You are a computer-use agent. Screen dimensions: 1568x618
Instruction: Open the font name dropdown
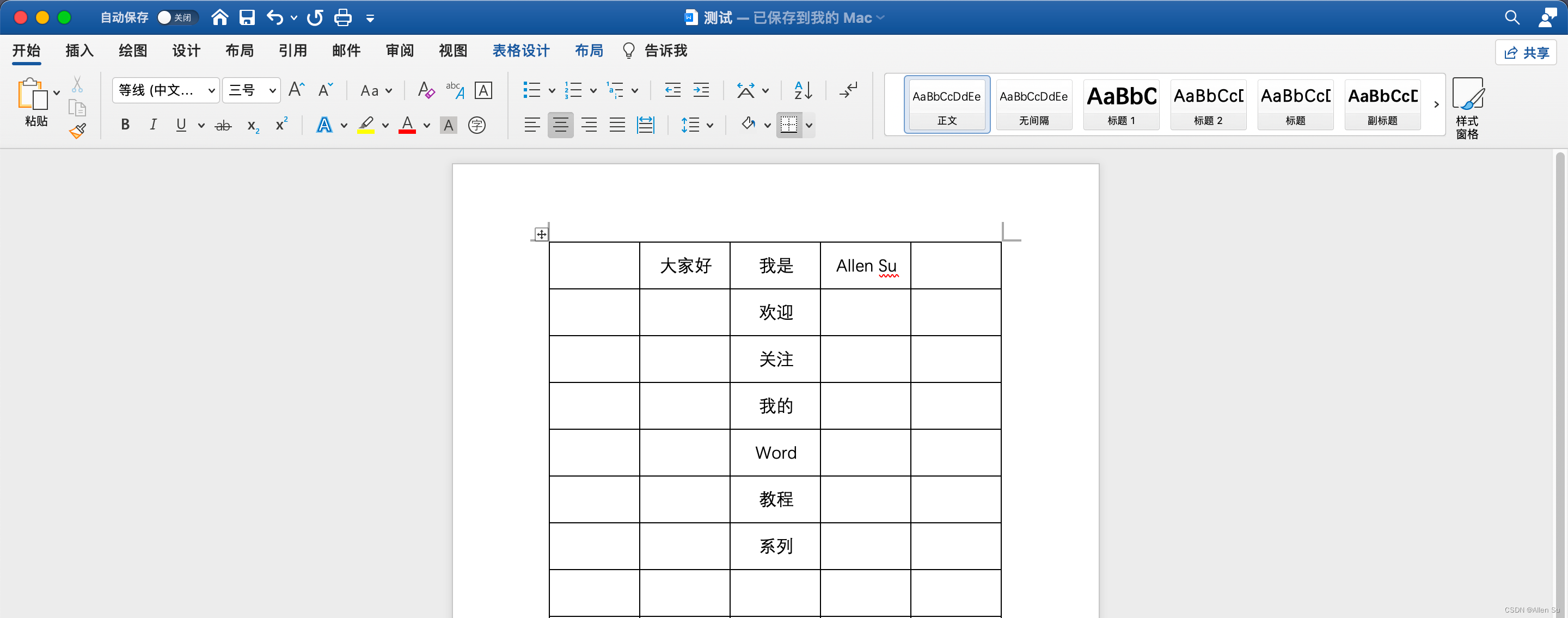[x=211, y=91]
